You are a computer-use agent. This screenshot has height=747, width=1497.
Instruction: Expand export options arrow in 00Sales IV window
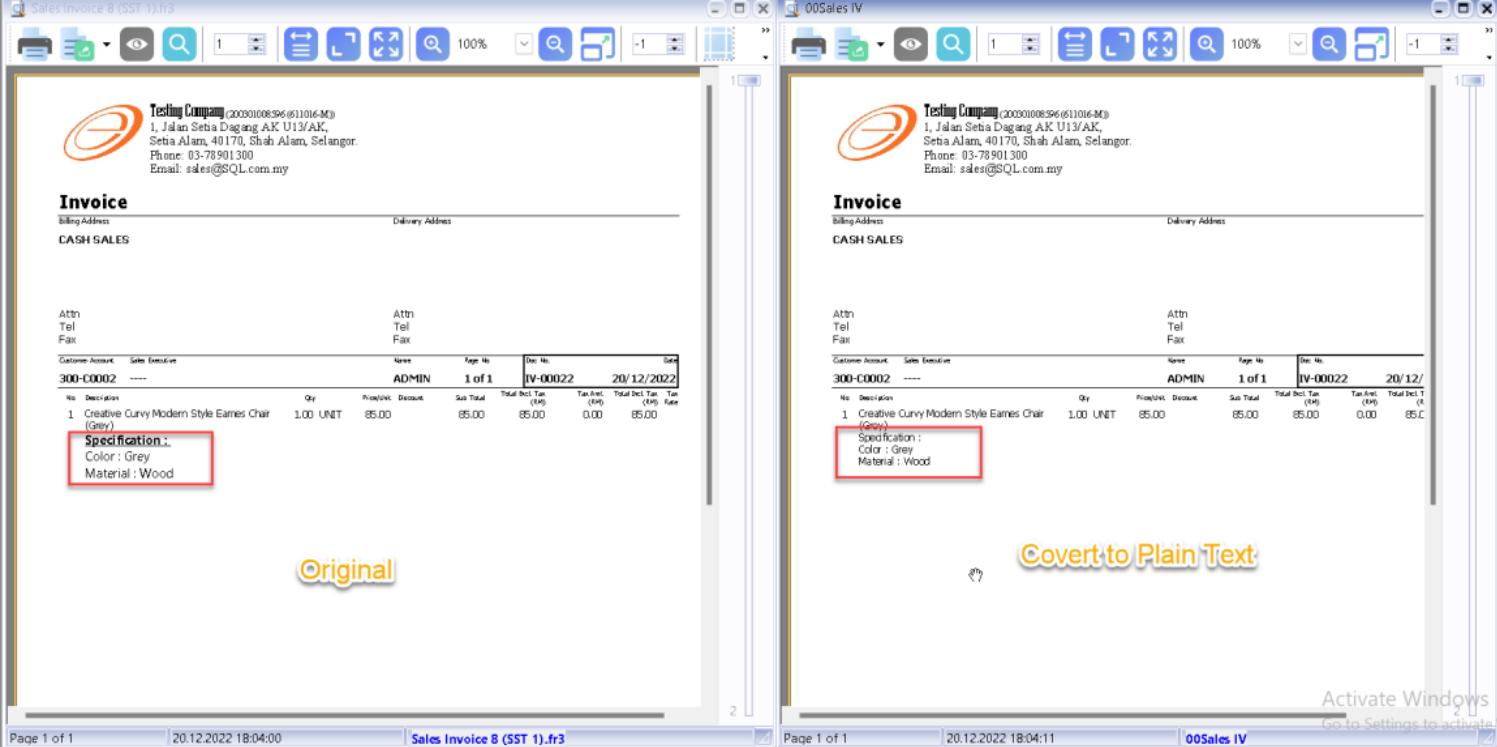pos(880,45)
